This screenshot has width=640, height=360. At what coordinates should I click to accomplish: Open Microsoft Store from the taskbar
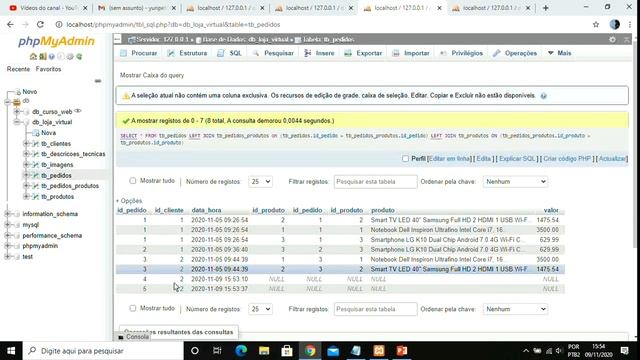coord(287,351)
